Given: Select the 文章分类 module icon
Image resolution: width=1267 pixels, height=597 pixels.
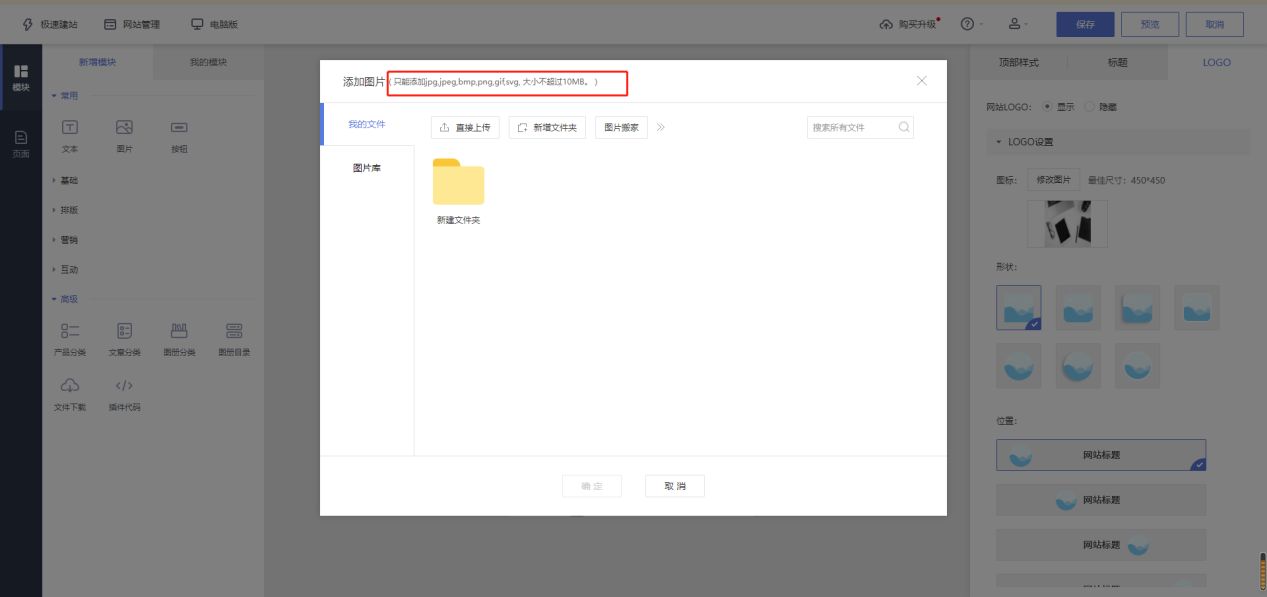Looking at the screenshot, I should 125,330.
